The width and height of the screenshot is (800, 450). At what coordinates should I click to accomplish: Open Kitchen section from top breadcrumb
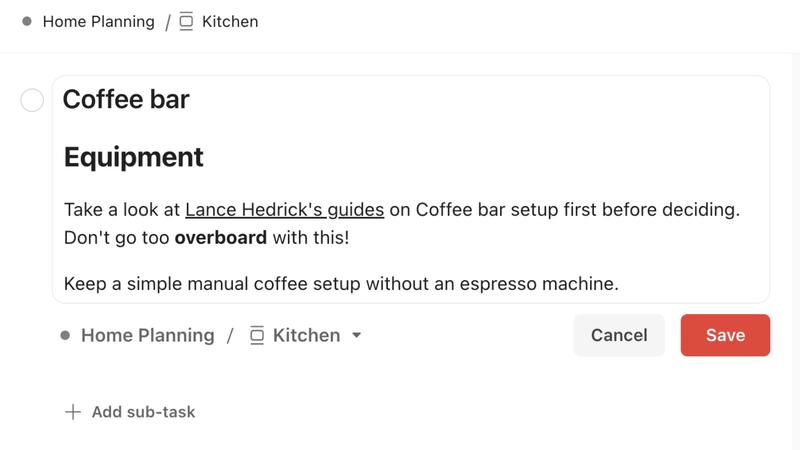[x=230, y=22]
